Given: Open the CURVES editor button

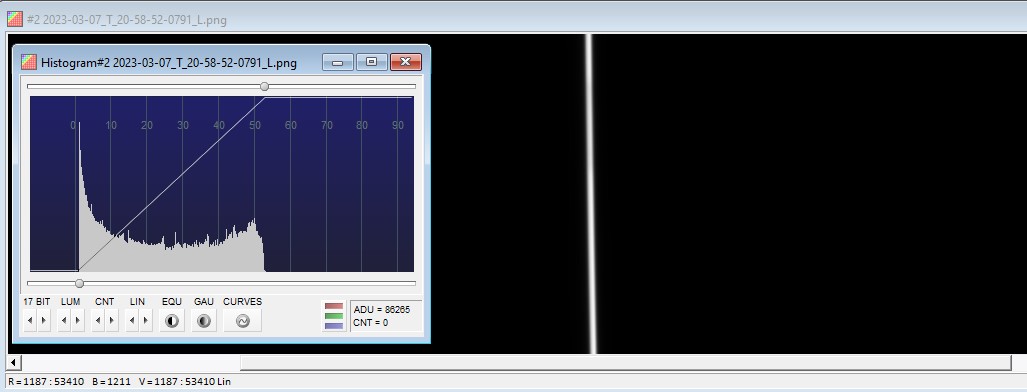Looking at the screenshot, I should [x=242, y=321].
